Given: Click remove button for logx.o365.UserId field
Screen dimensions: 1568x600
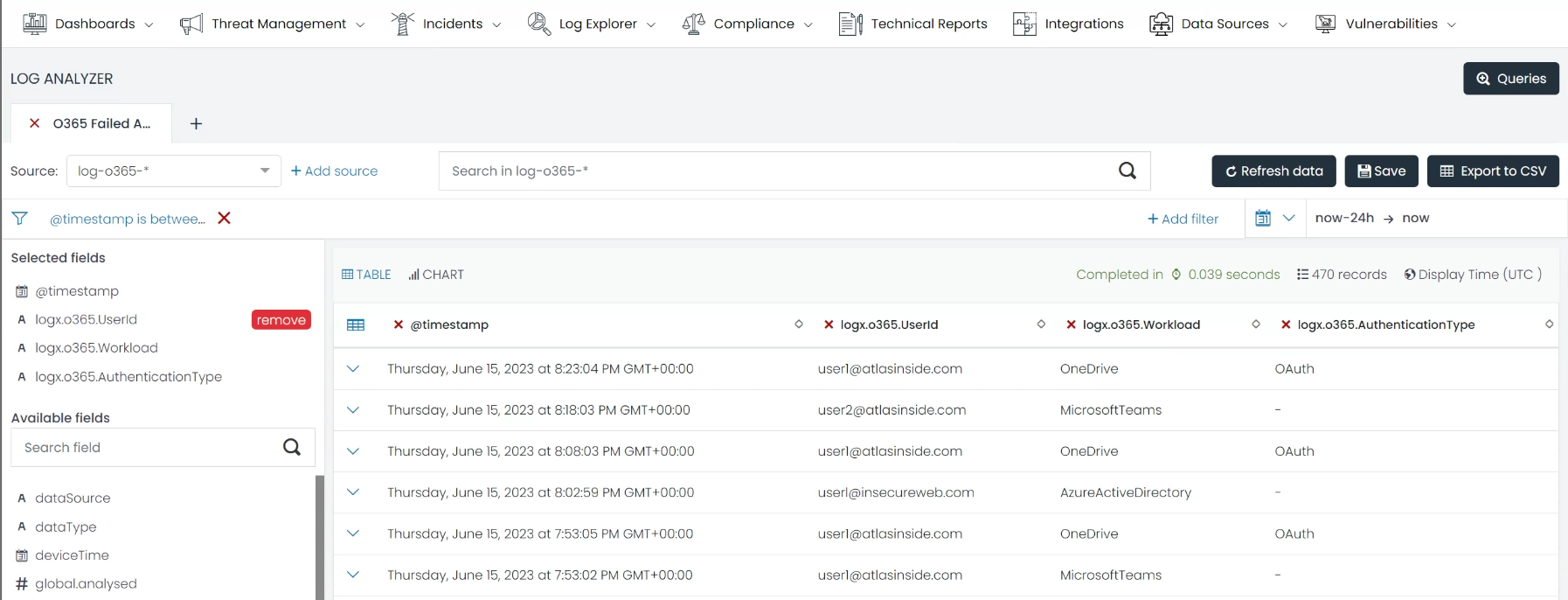Looking at the screenshot, I should tap(281, 320).
